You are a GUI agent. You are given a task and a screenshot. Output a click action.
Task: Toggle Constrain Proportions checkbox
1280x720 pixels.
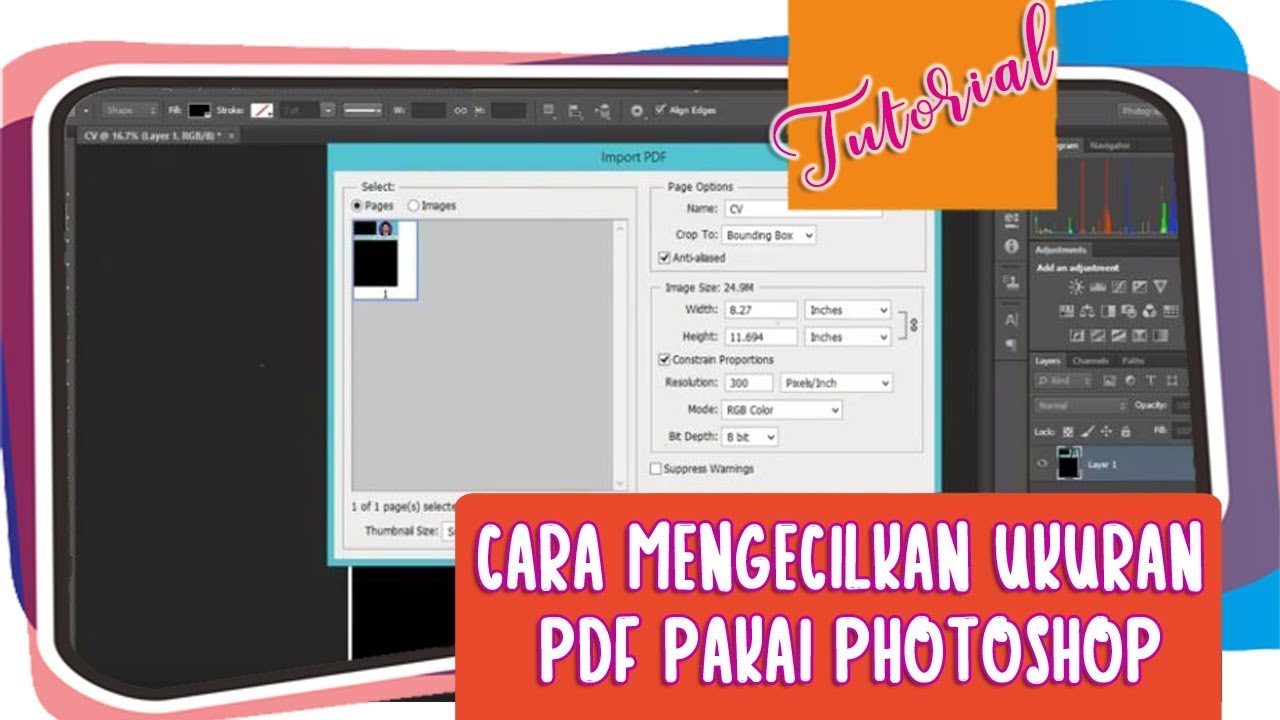coord(664,359)
